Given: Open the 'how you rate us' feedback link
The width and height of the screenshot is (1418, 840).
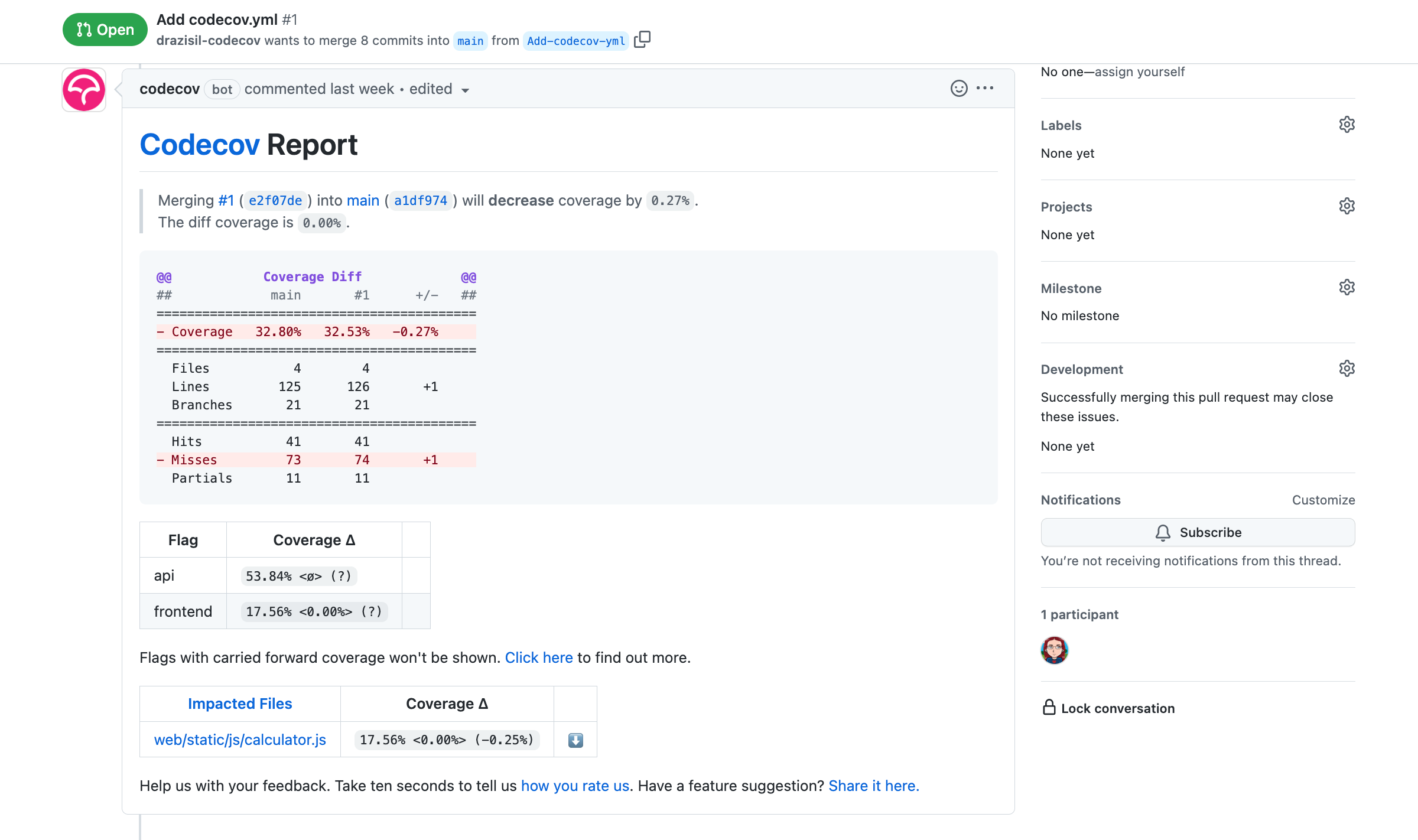Looking at the screenshot, I should tap(574, 786).
